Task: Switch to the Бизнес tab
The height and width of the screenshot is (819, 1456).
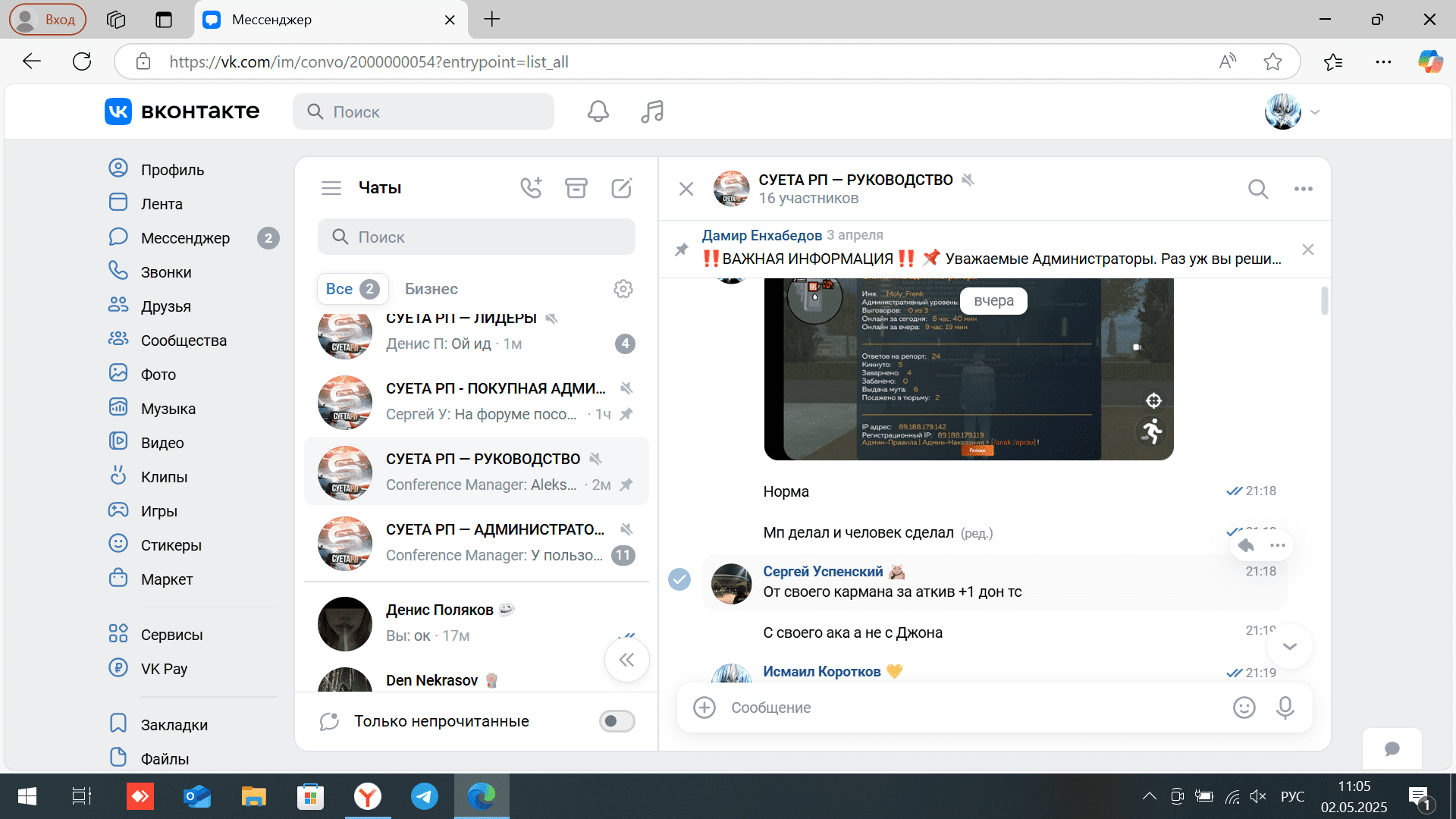Action: point(431,289)
